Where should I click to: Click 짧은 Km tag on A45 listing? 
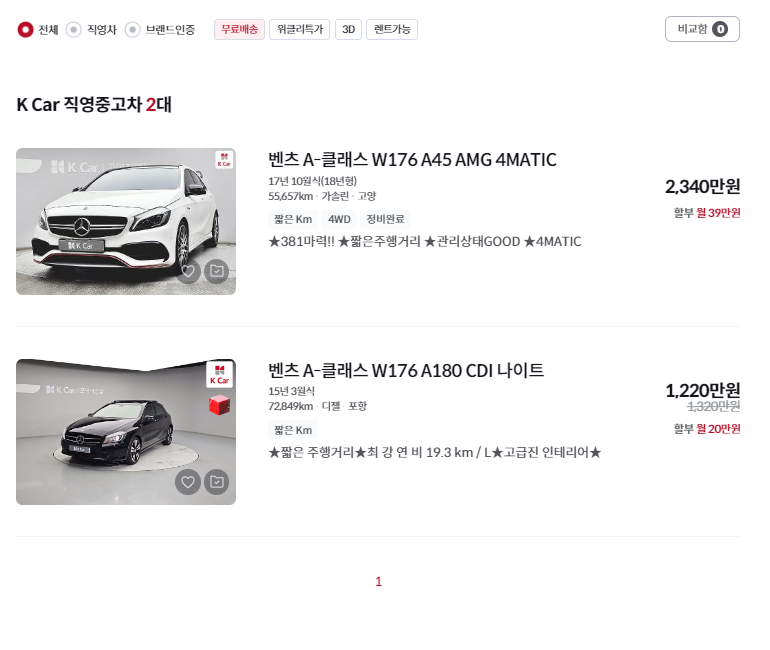click(x=293, y=219)
